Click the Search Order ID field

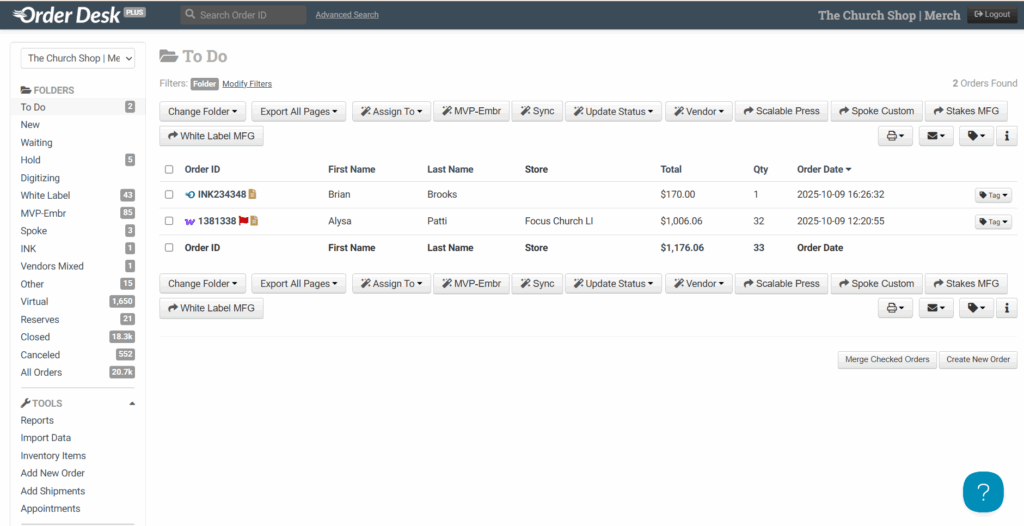click(244, 15)
